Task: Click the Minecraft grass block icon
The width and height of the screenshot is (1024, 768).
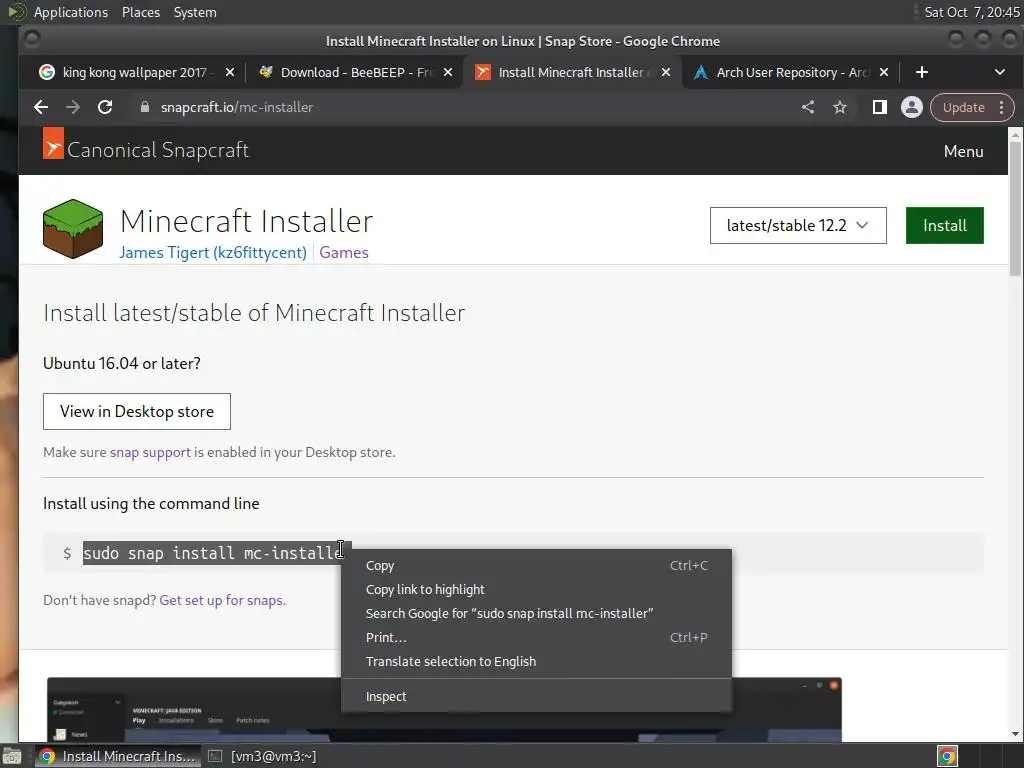Action: coord(73,229)
